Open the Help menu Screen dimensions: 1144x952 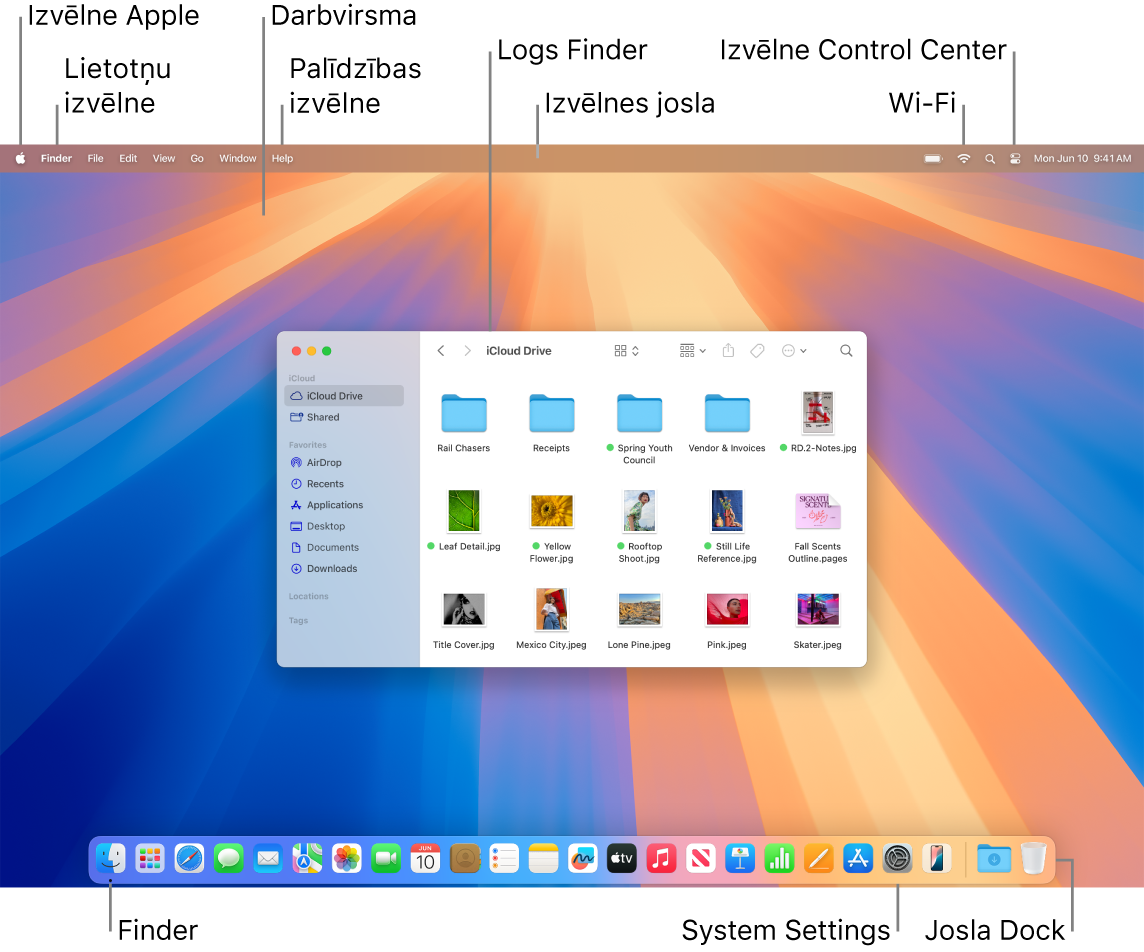click(x=282, y=158)
